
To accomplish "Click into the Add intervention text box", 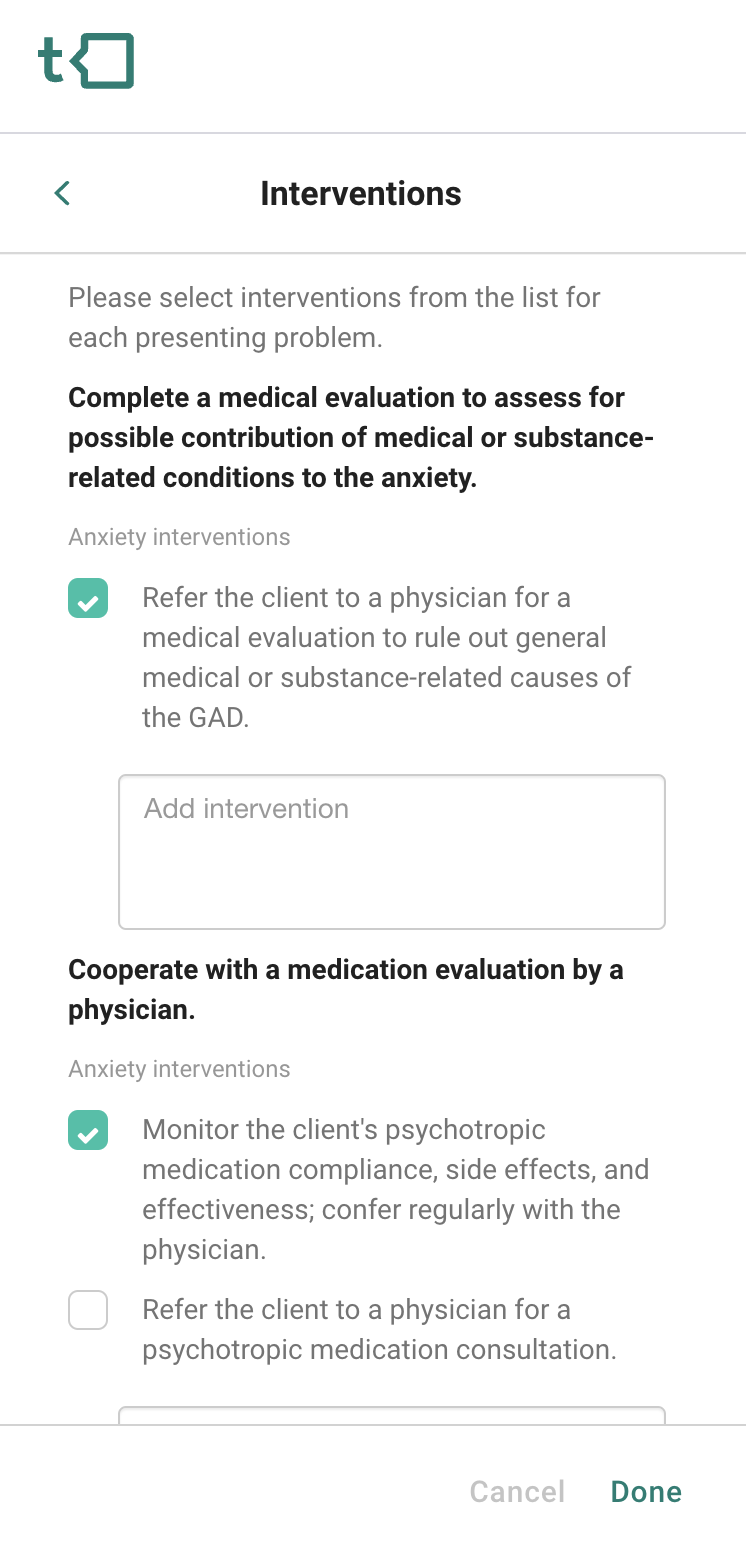I will click(391, 851).
